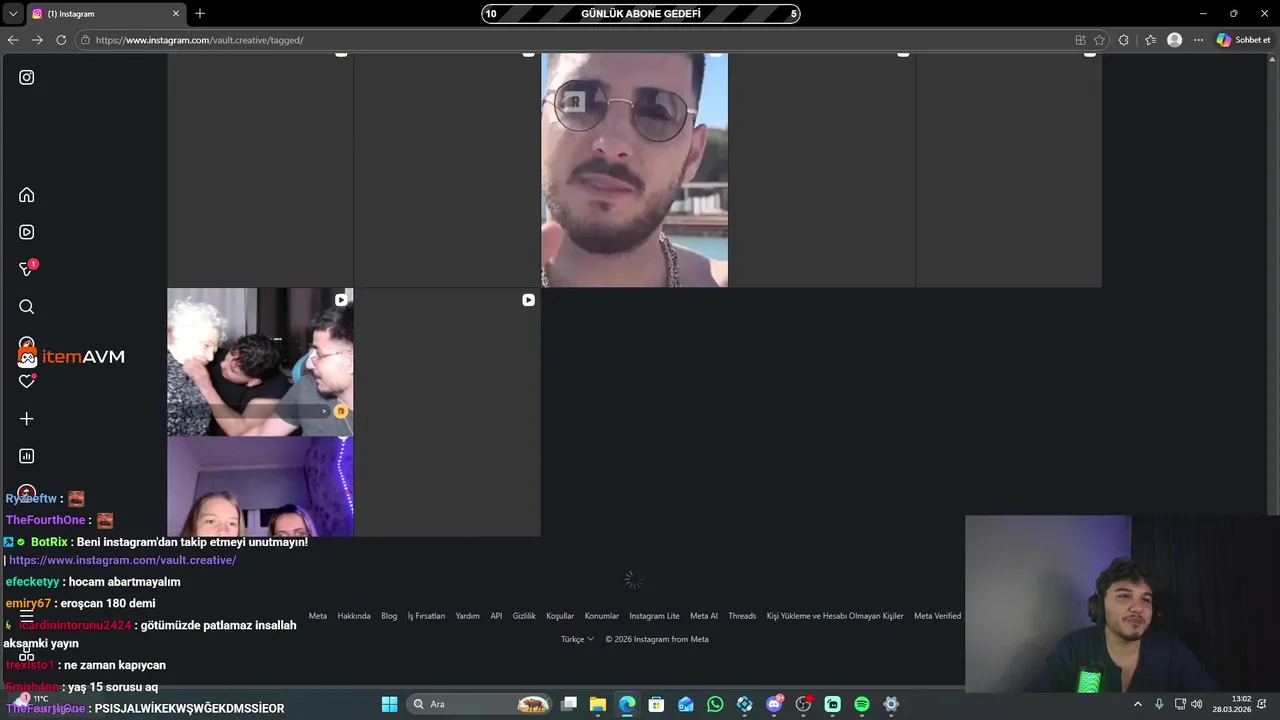1280x720 pixels.
Task: Open the Yardım footer link
Action: [467, 616]
